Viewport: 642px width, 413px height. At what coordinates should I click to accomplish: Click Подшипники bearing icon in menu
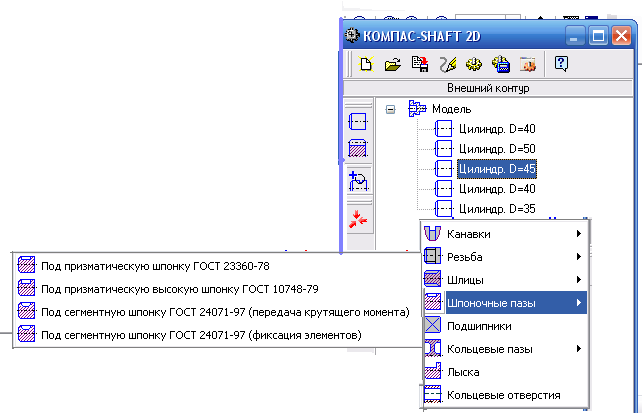point(432,326)
